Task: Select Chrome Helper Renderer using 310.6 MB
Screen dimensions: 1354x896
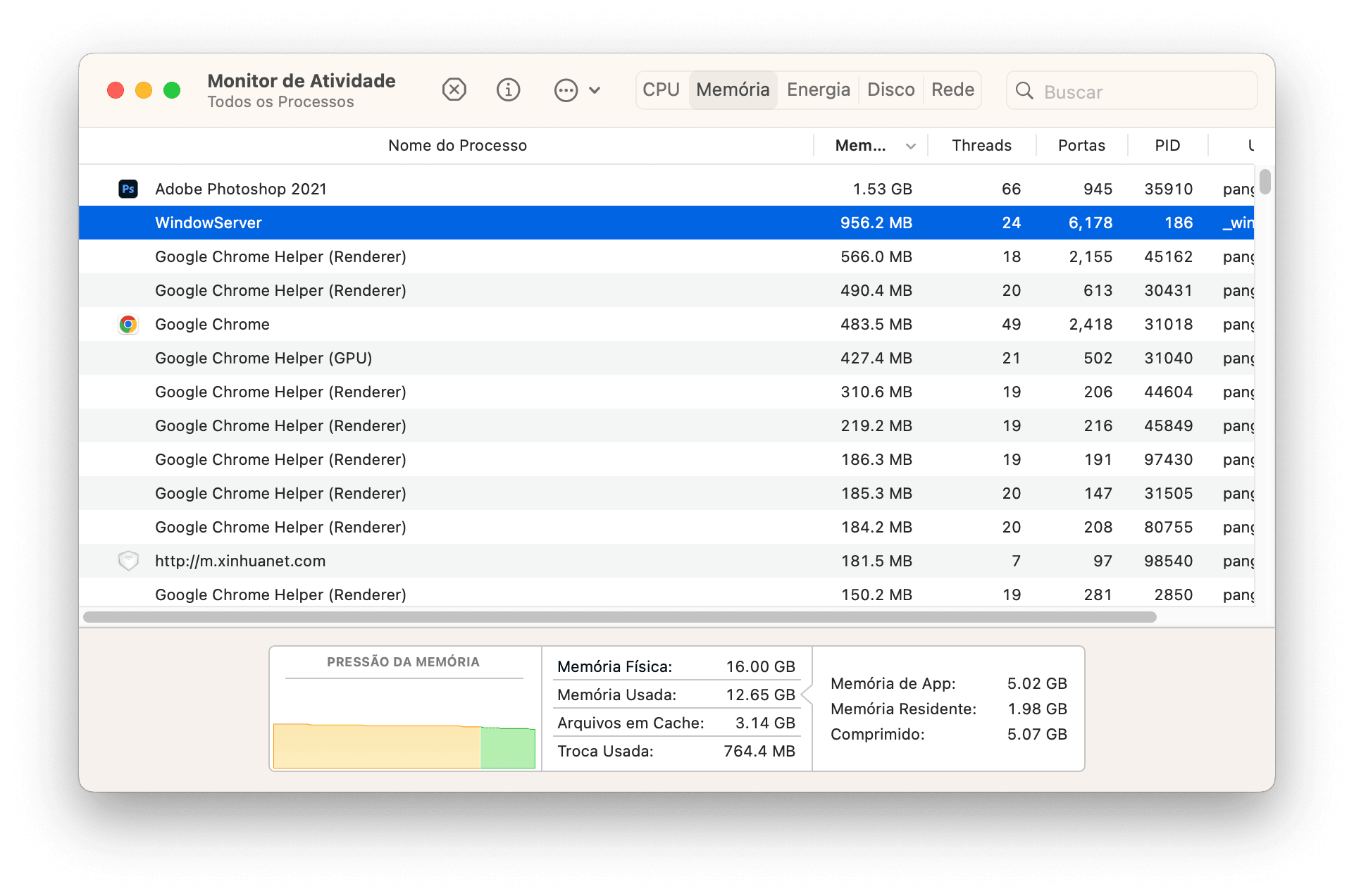Action: [x=666, y=392]
